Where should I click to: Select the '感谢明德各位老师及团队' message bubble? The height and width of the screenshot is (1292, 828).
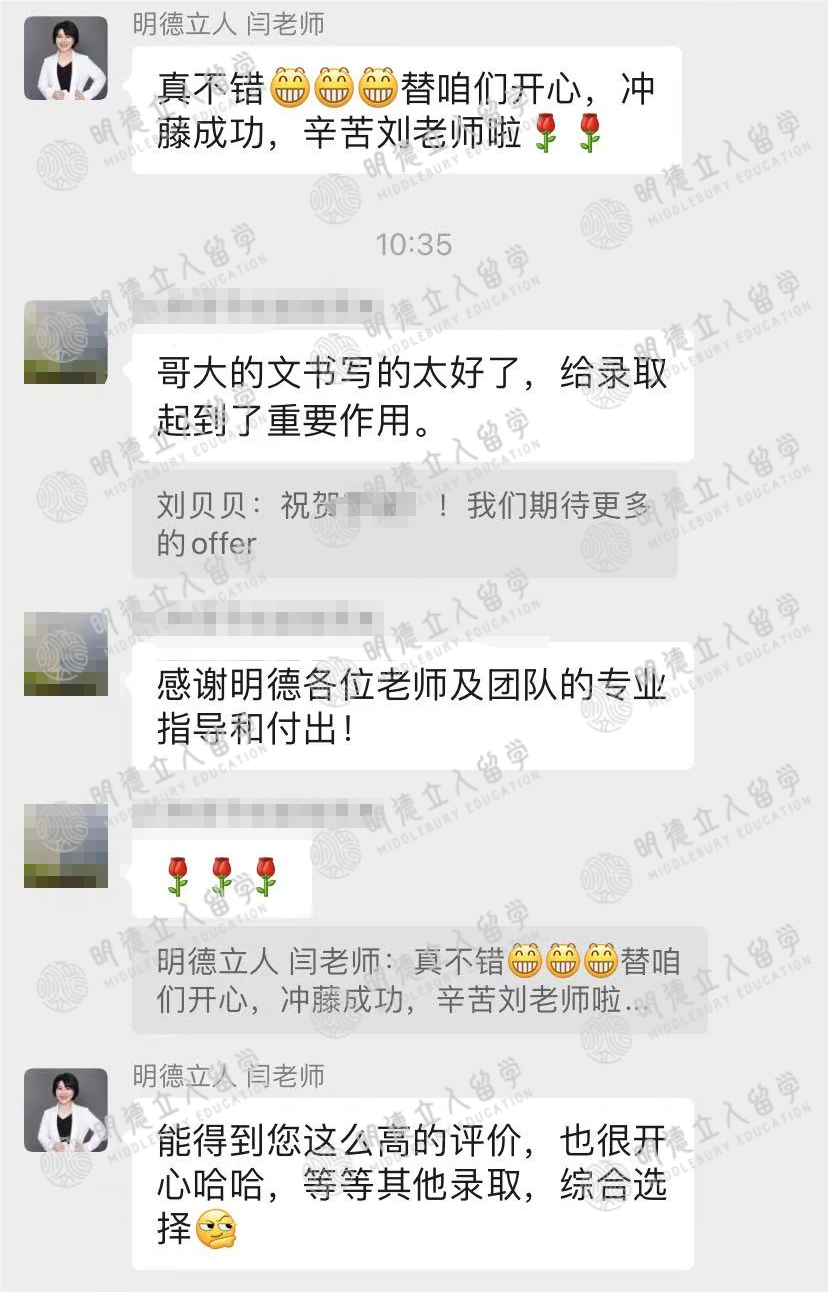(413, 706)
